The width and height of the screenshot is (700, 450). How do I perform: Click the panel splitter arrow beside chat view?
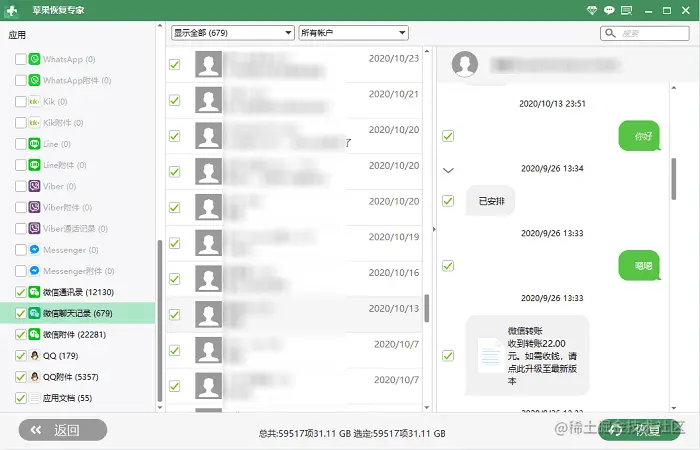point(434,229)
